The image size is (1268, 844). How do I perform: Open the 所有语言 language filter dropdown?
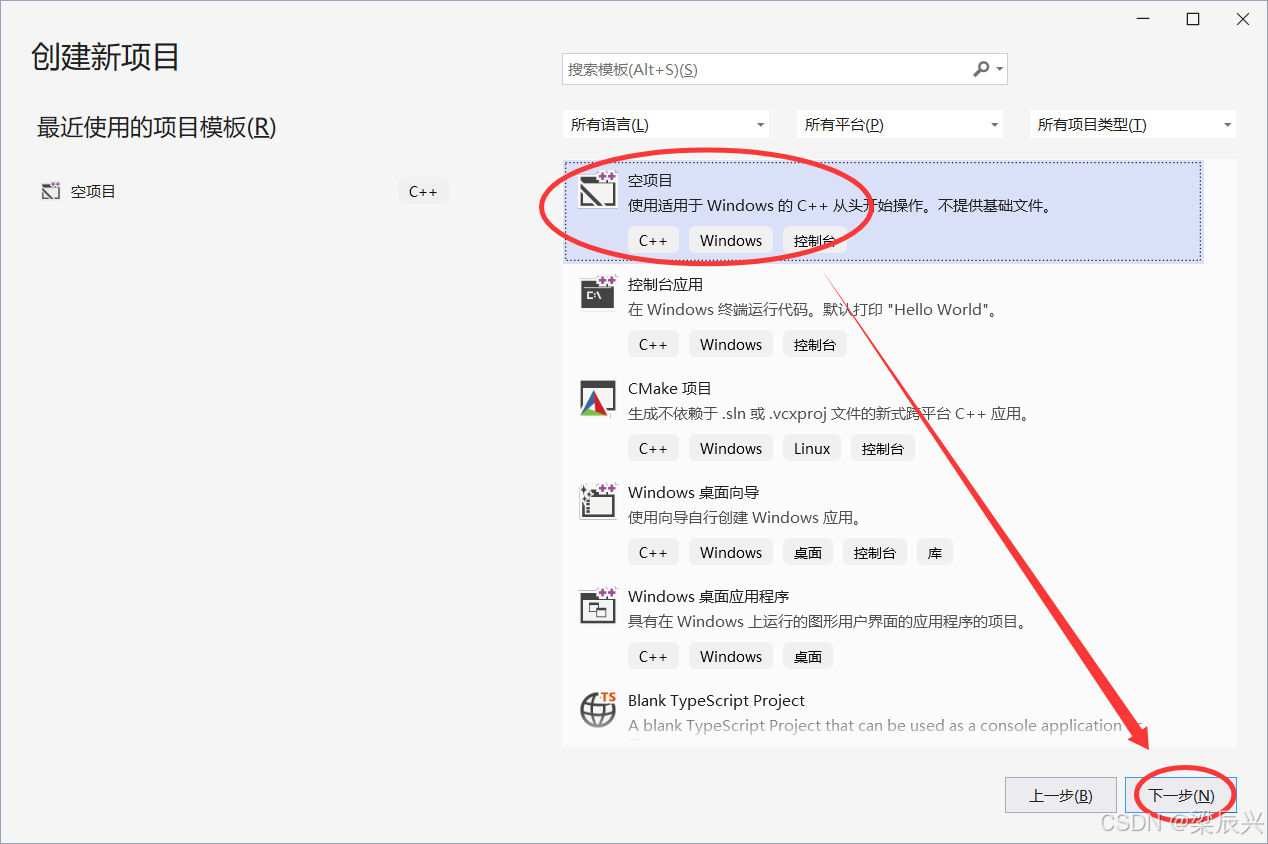666,125
